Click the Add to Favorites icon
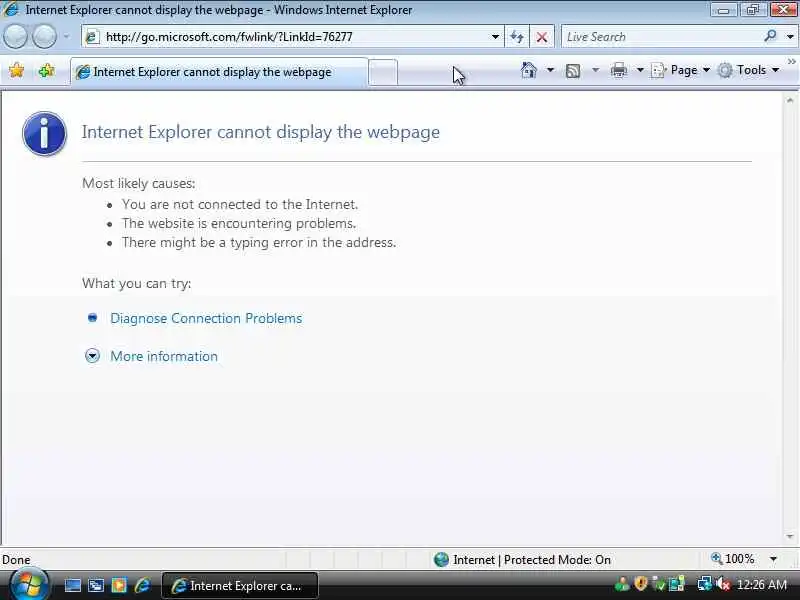800x600 pixels. click(x=46, y=70)
